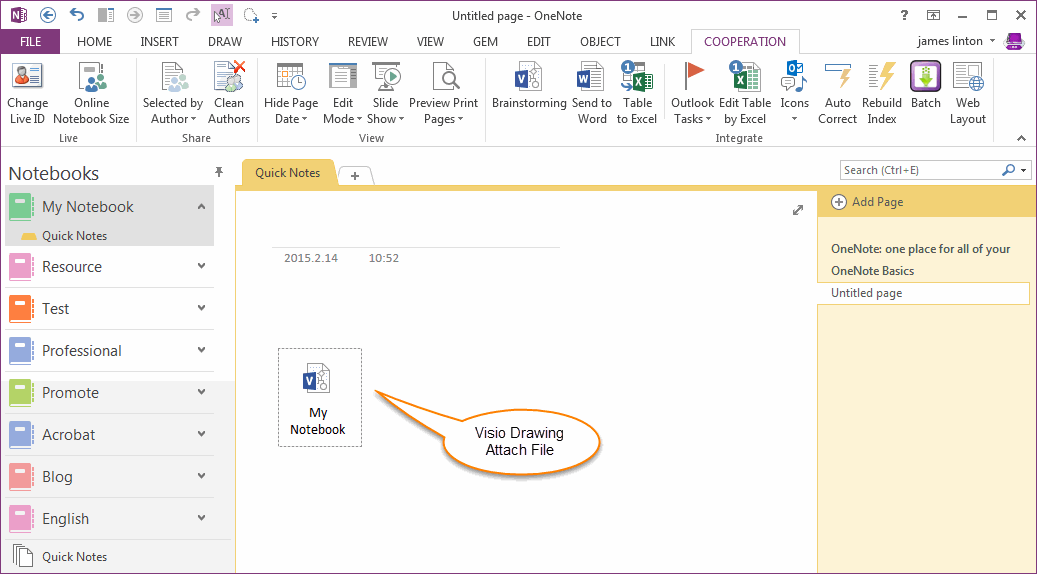This screenshot has width=1037, height=574.
Task: Click Hide Page Date icon
Action: [291, 77]
